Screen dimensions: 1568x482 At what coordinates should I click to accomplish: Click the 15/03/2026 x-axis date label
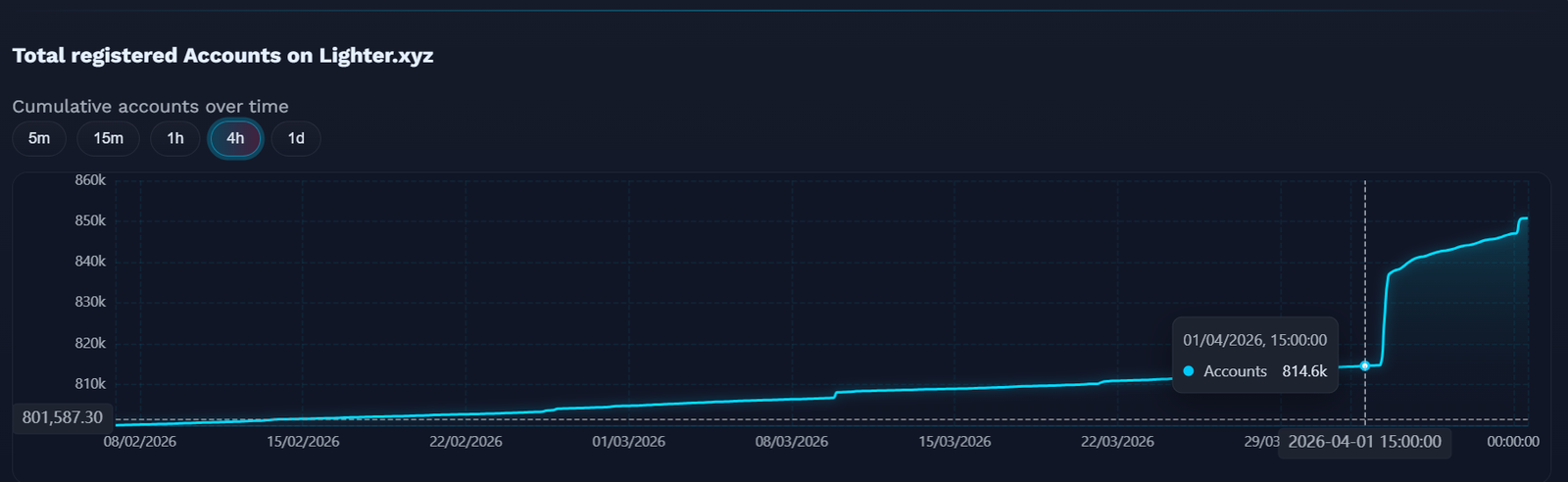point(955,442)
